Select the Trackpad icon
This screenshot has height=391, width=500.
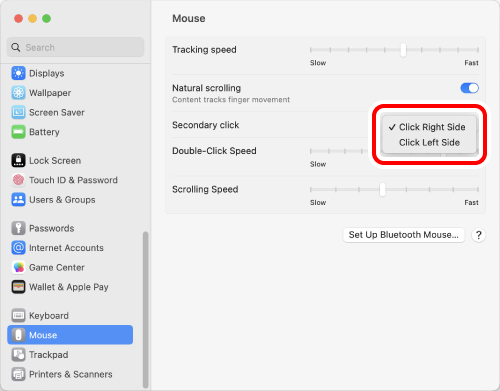[18, 355]
